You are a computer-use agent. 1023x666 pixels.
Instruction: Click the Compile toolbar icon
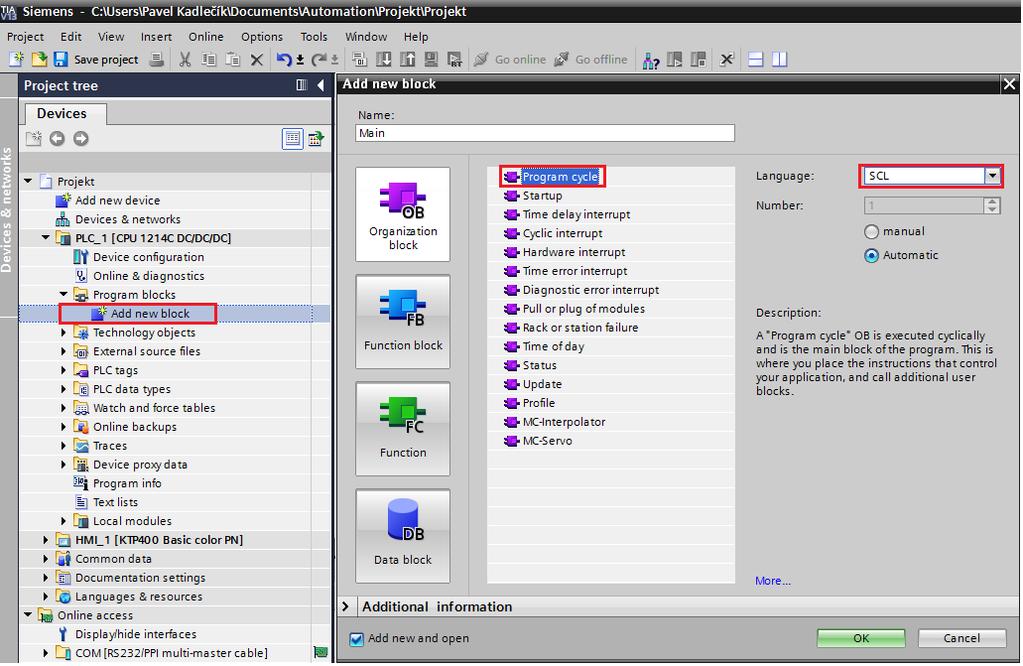[x=359, y=59]
